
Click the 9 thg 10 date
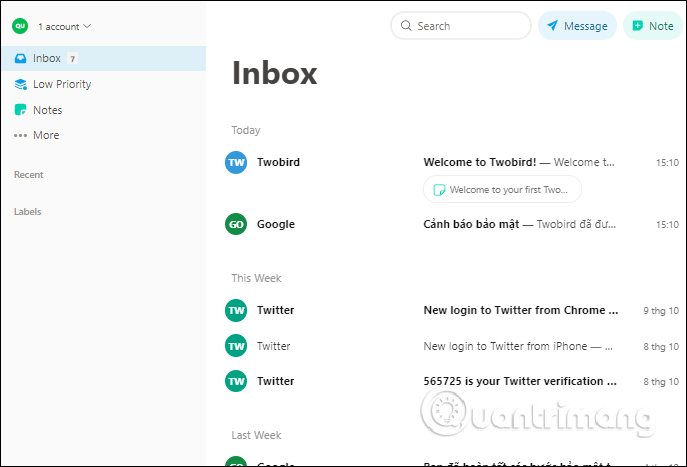(x=661, y=311)
